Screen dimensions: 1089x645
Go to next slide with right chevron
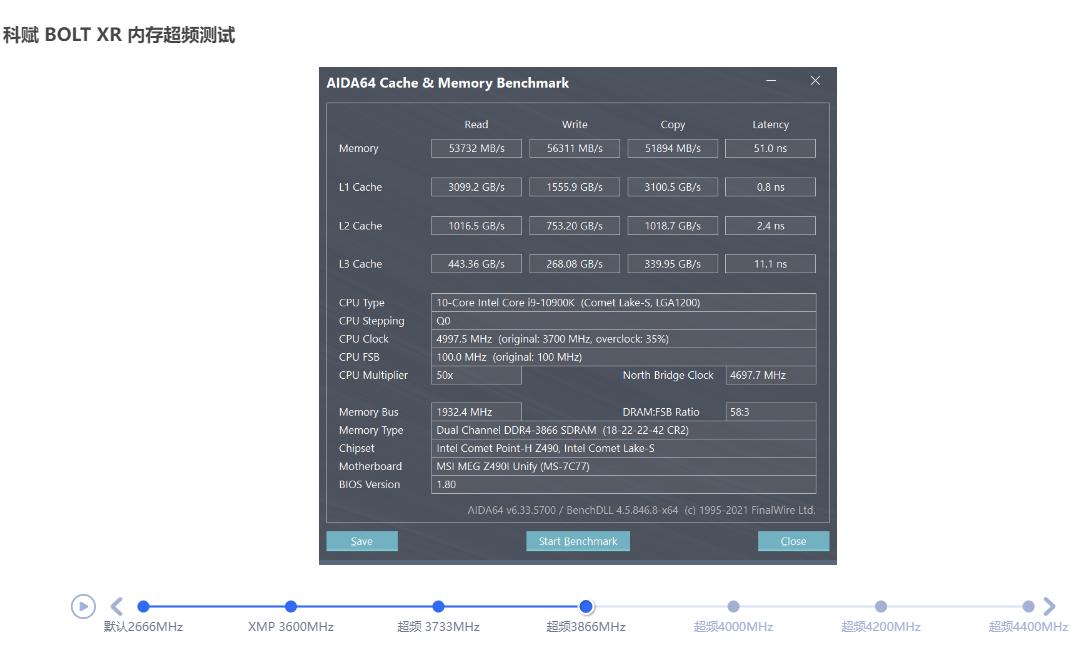click(x=1049, y=606)
